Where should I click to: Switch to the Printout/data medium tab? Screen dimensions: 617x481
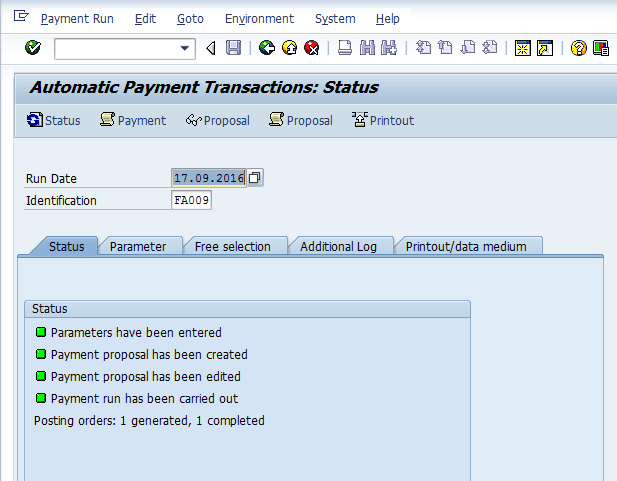point(466,246)
